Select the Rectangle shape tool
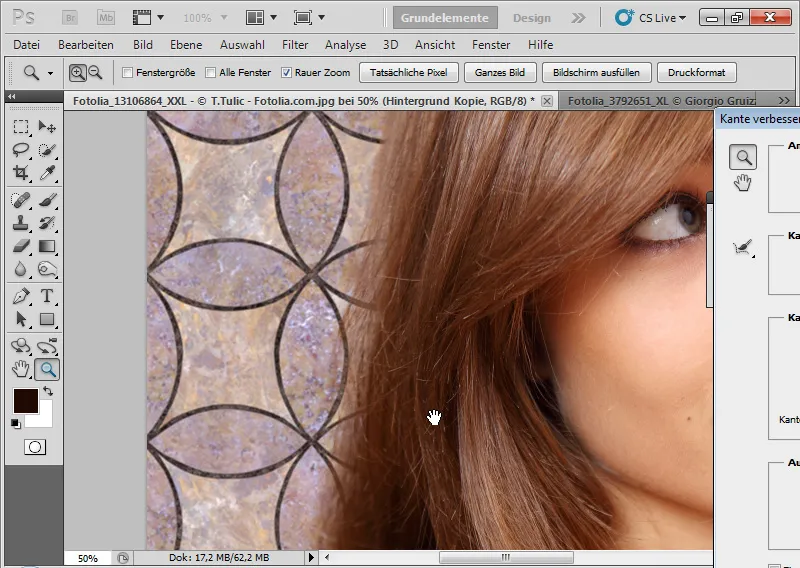Viewport: 800px width, 568px height. [47, 319]
